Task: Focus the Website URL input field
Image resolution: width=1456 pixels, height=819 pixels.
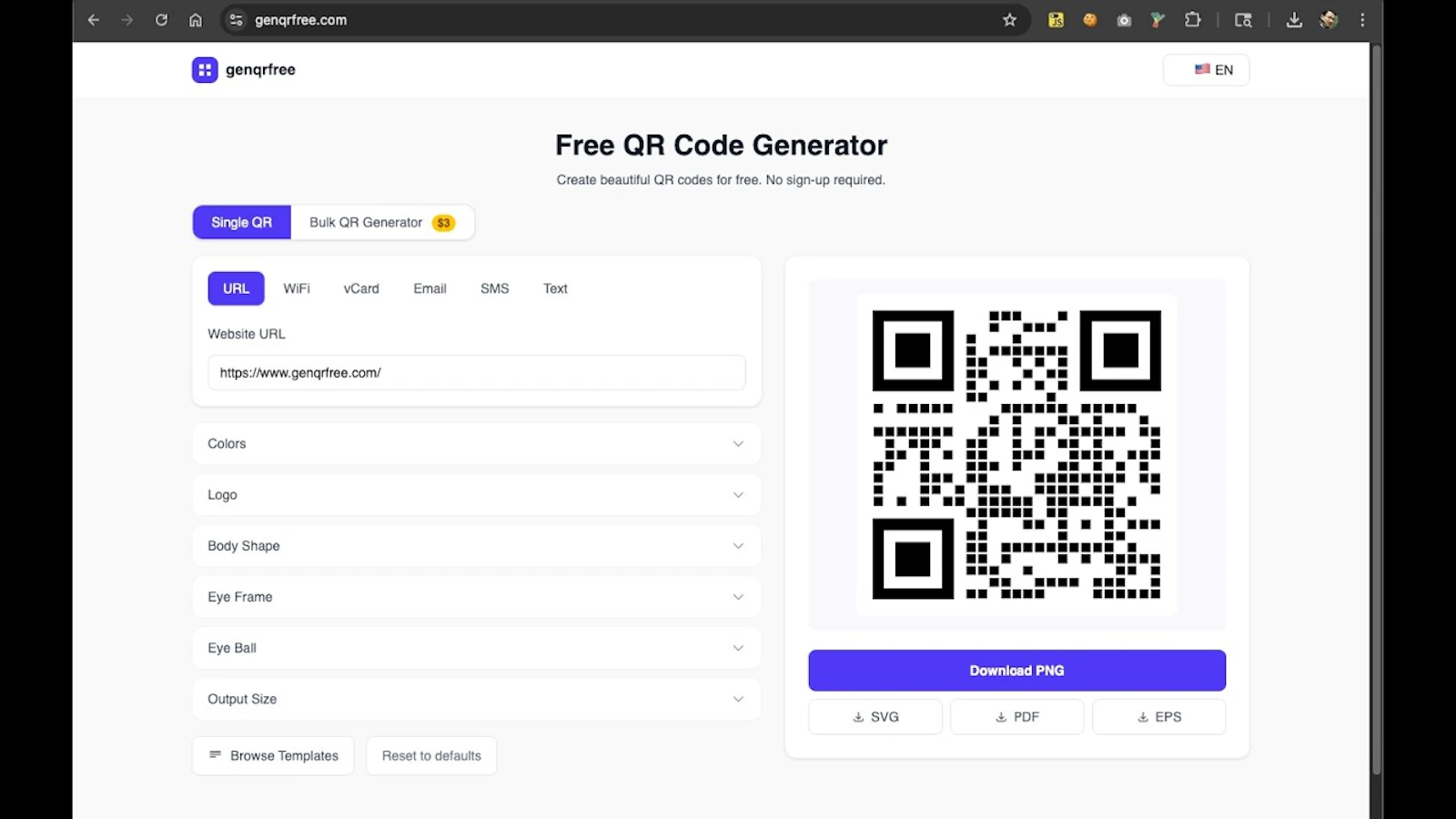Action: 477,373
